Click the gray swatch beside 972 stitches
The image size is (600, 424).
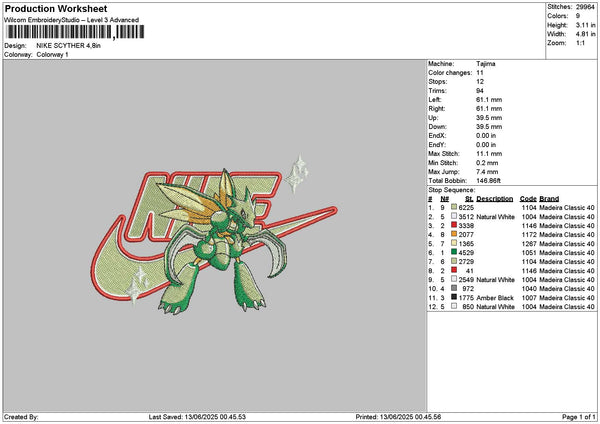coord(454,288)
